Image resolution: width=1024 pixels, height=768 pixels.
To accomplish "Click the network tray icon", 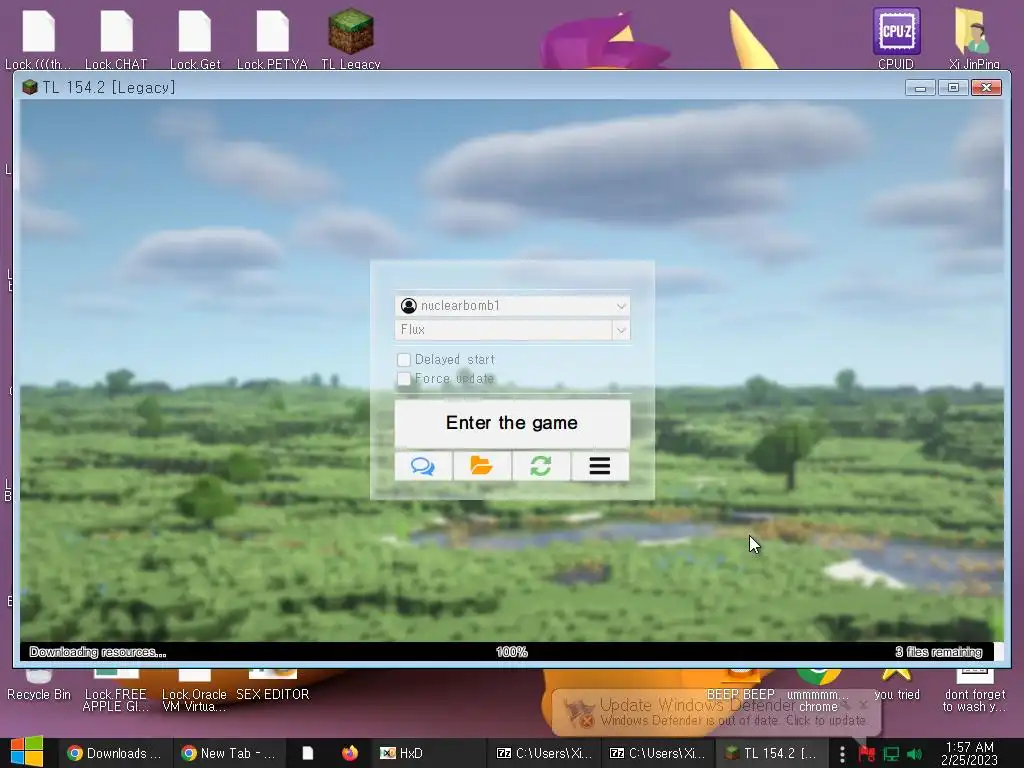I will click(x=891, y=754).
